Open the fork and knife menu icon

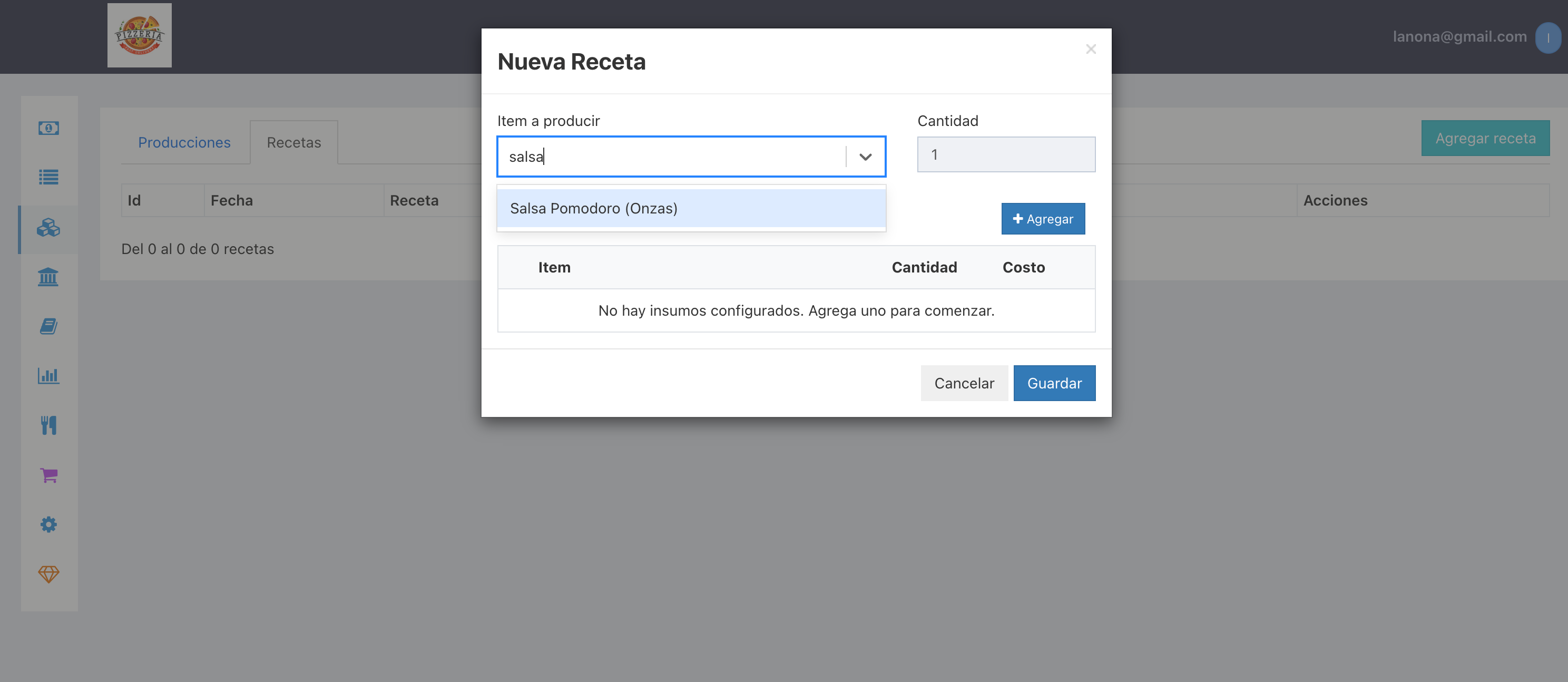[x=48, y=425]
